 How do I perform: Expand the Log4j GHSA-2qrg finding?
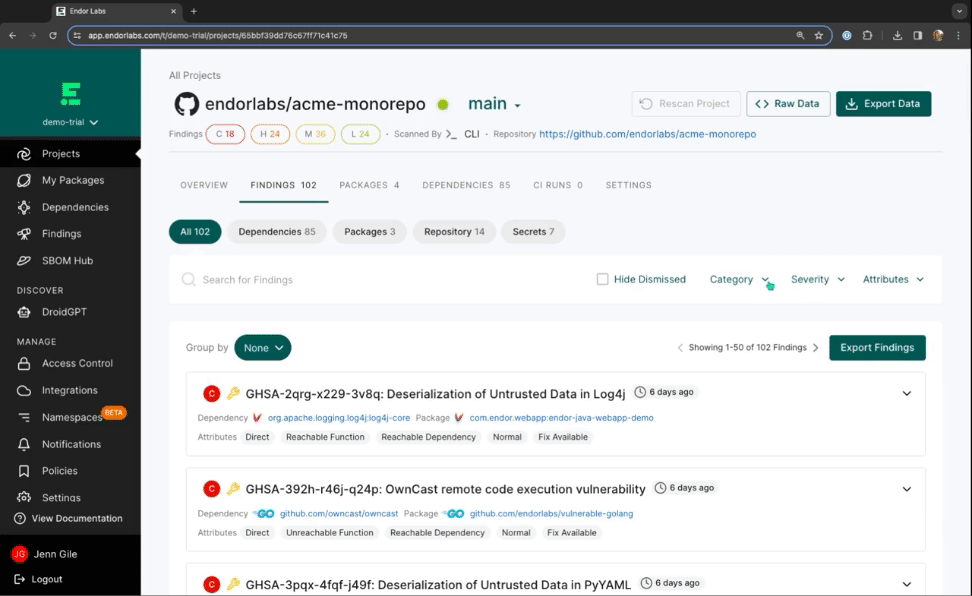click(x=906, y=393)
